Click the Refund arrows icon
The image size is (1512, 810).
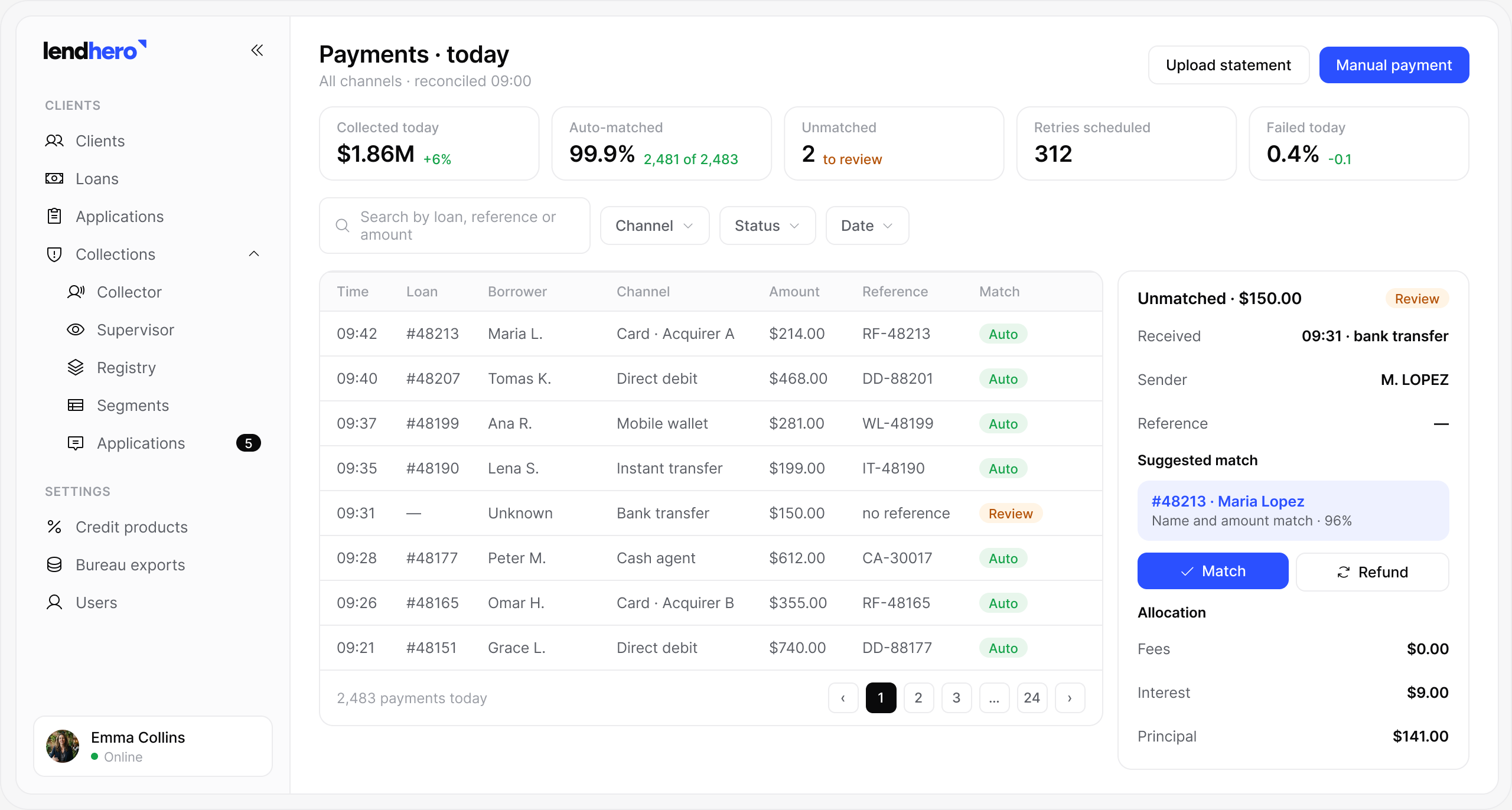tap(1344, 572)
